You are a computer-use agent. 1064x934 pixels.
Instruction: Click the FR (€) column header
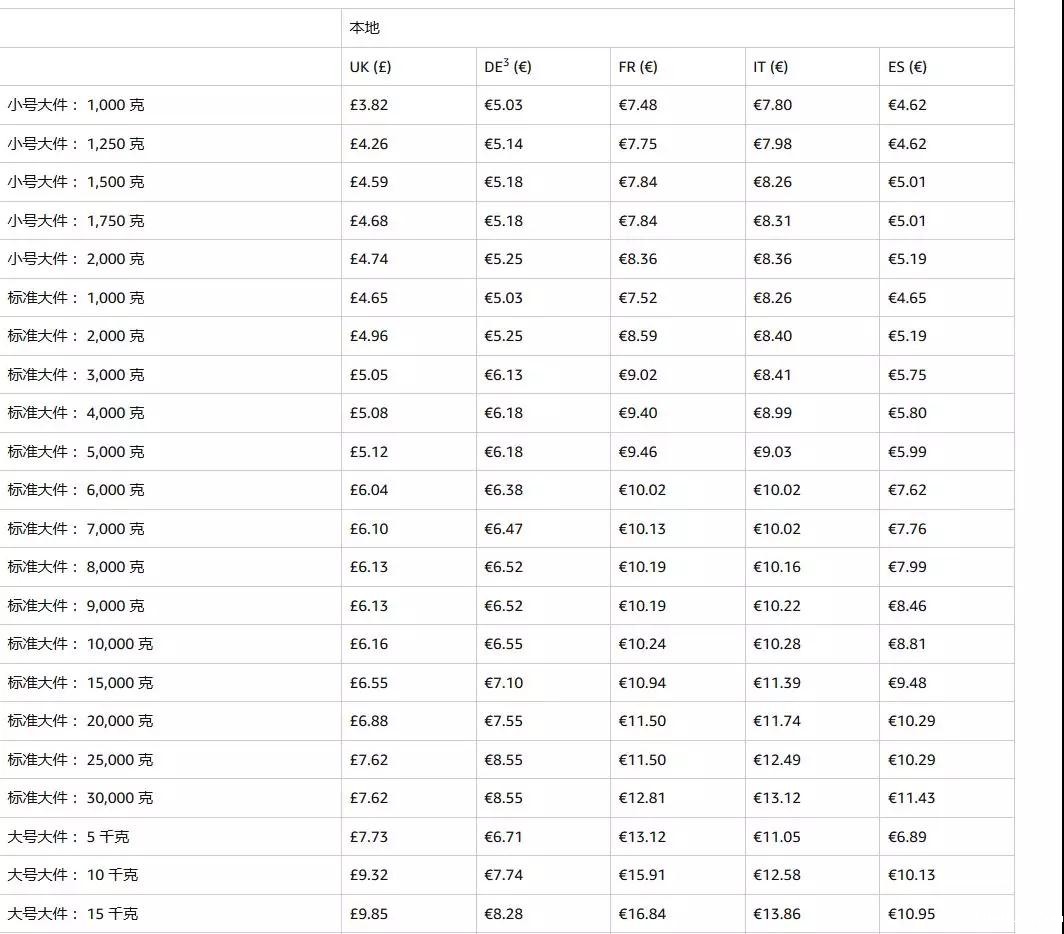click(x=638, y=67)
